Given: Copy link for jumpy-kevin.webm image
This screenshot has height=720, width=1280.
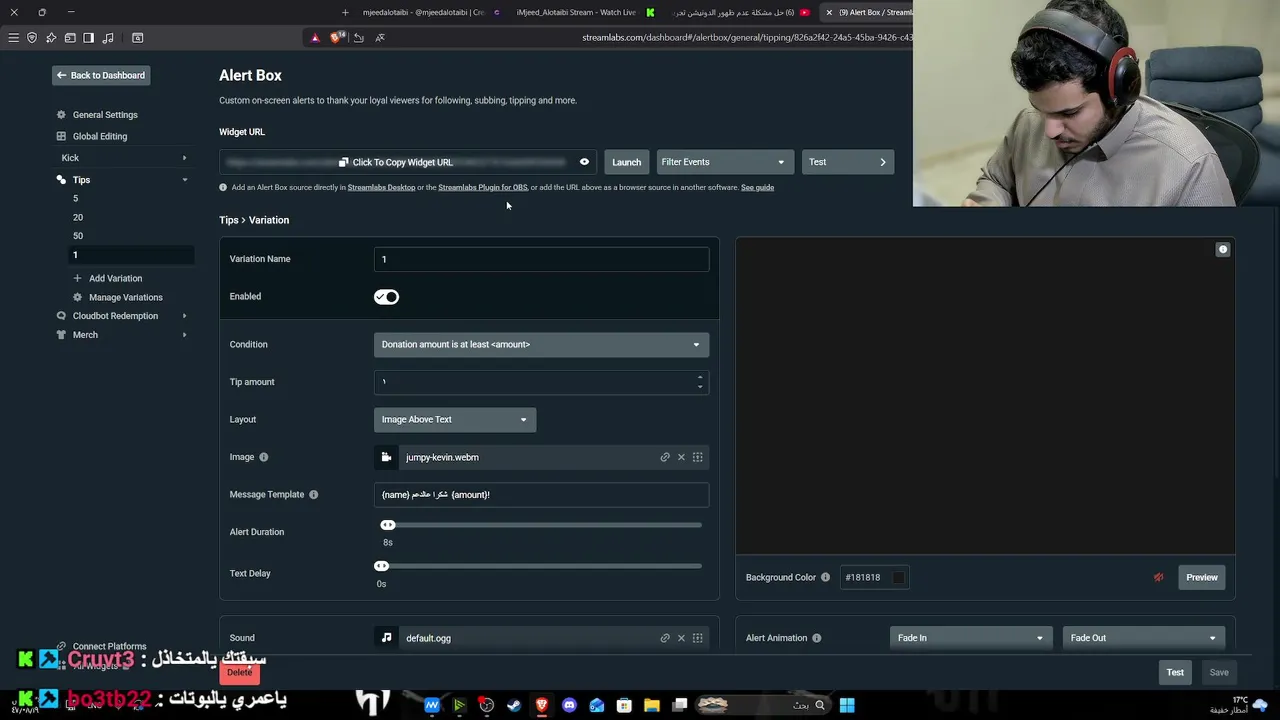Looking at the screenshot, I should tap(665, 457).
